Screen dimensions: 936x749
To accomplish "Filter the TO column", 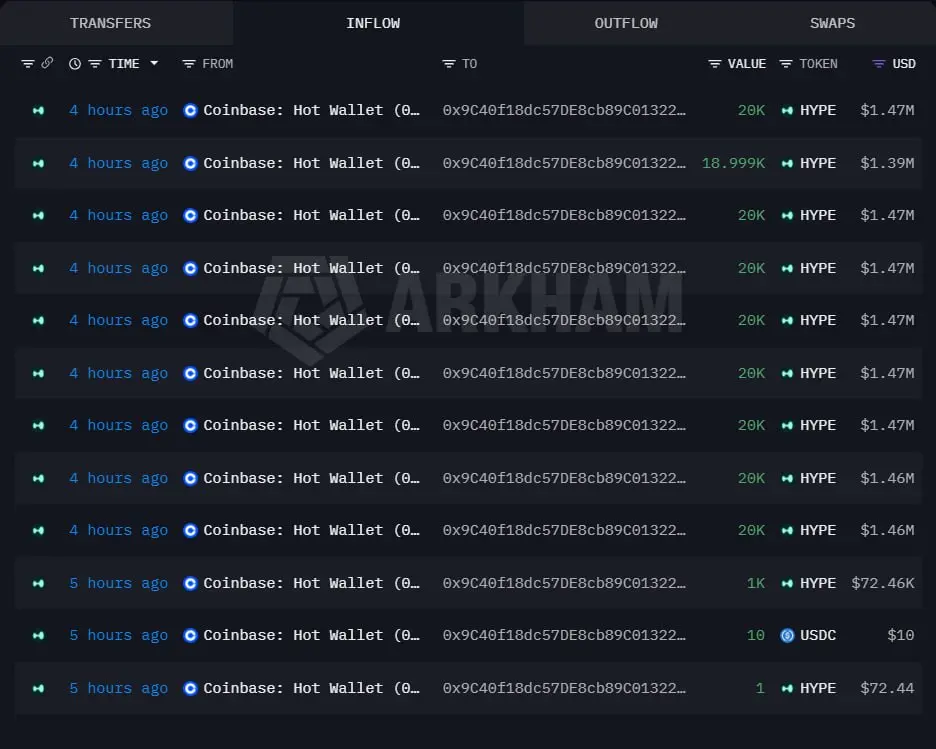I will (x=449, y=64).
